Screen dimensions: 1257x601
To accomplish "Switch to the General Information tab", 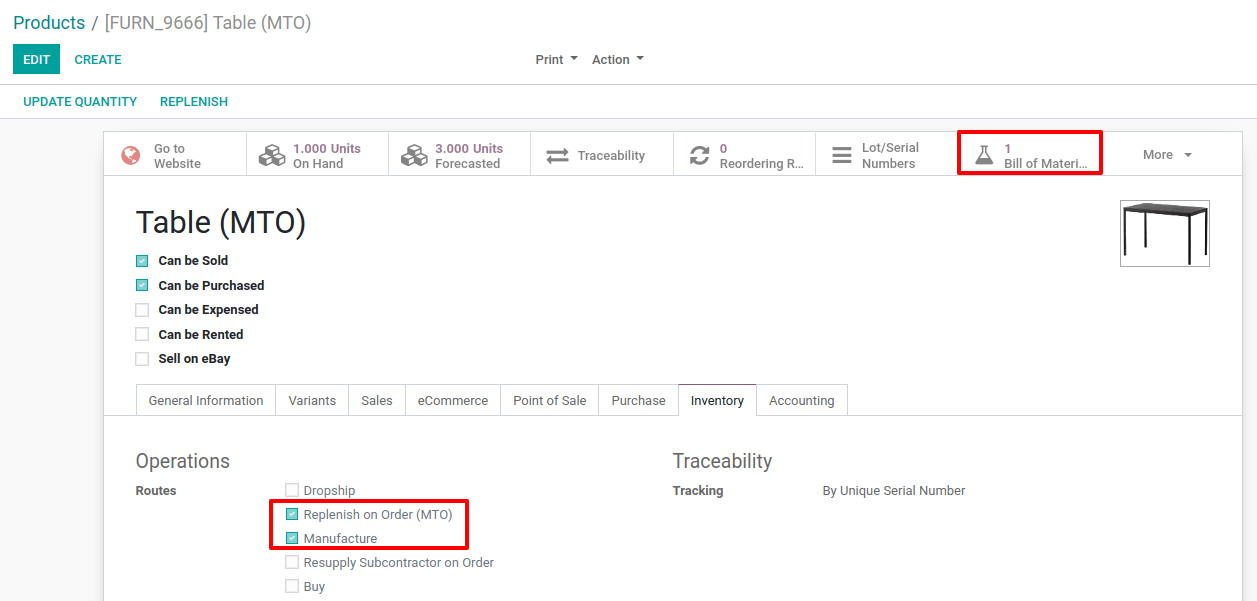I will 206,400.
